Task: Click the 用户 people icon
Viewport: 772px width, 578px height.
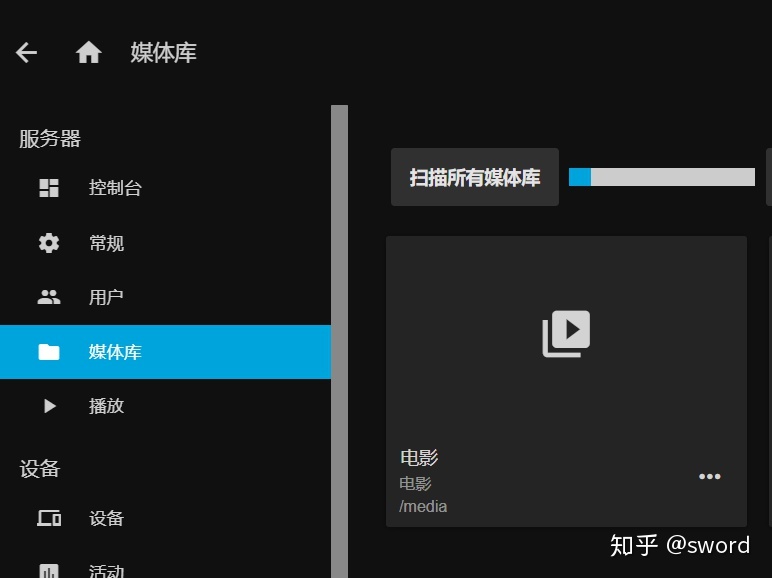Action: point(49,297)
